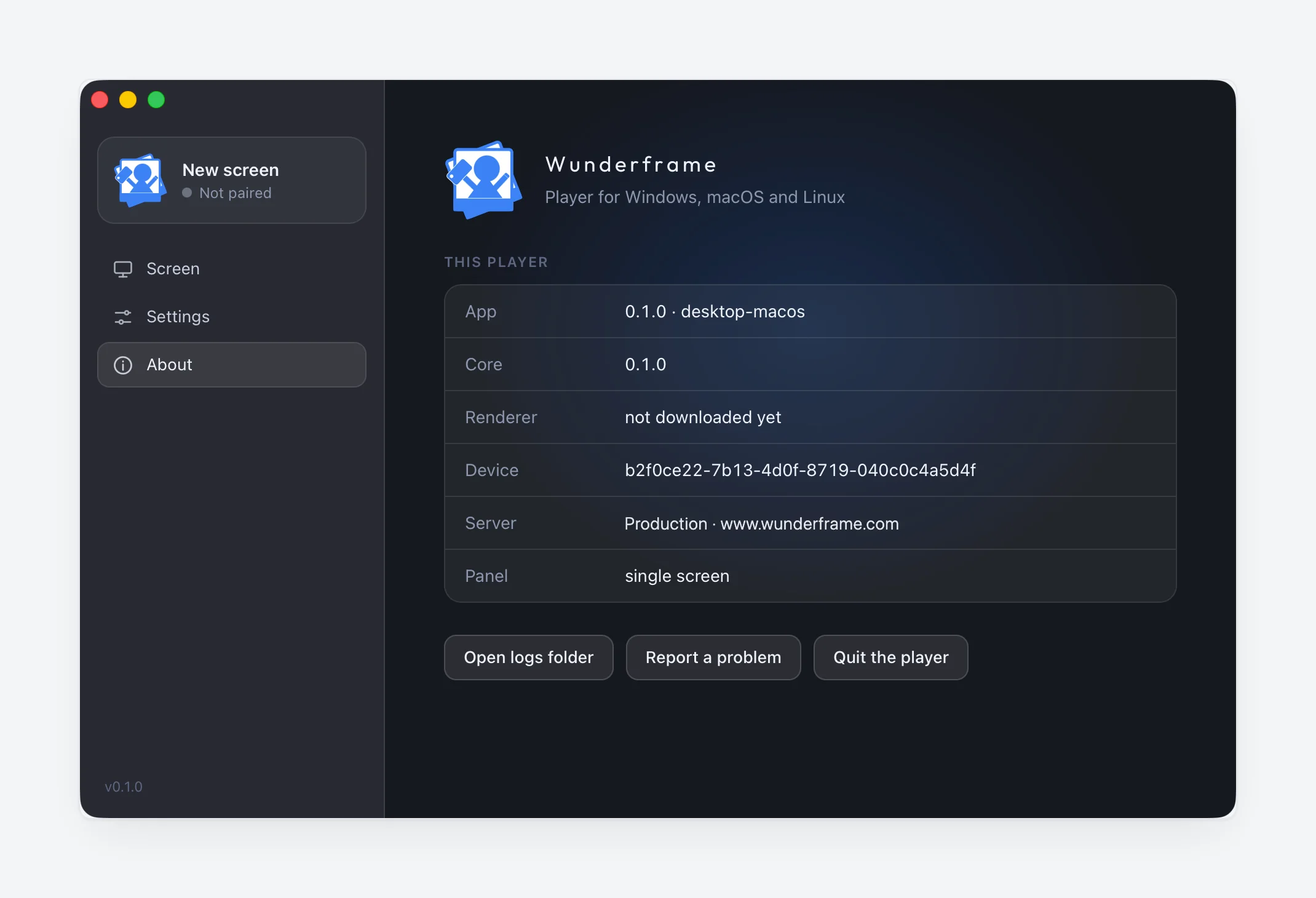Click the Wunderframe logo in New screen card

pos(140,180)
